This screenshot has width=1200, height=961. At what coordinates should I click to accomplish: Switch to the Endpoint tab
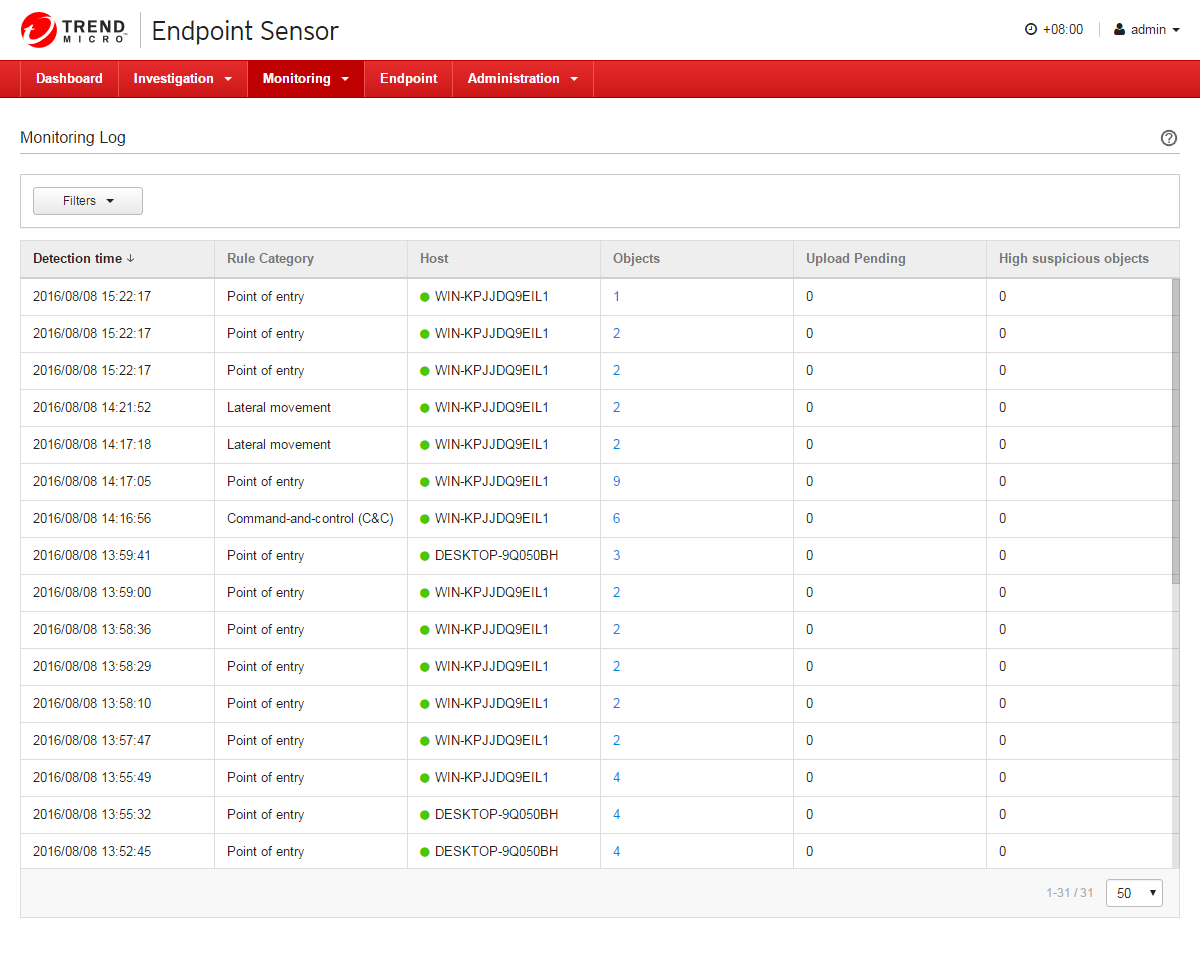[x=408, y=79]
